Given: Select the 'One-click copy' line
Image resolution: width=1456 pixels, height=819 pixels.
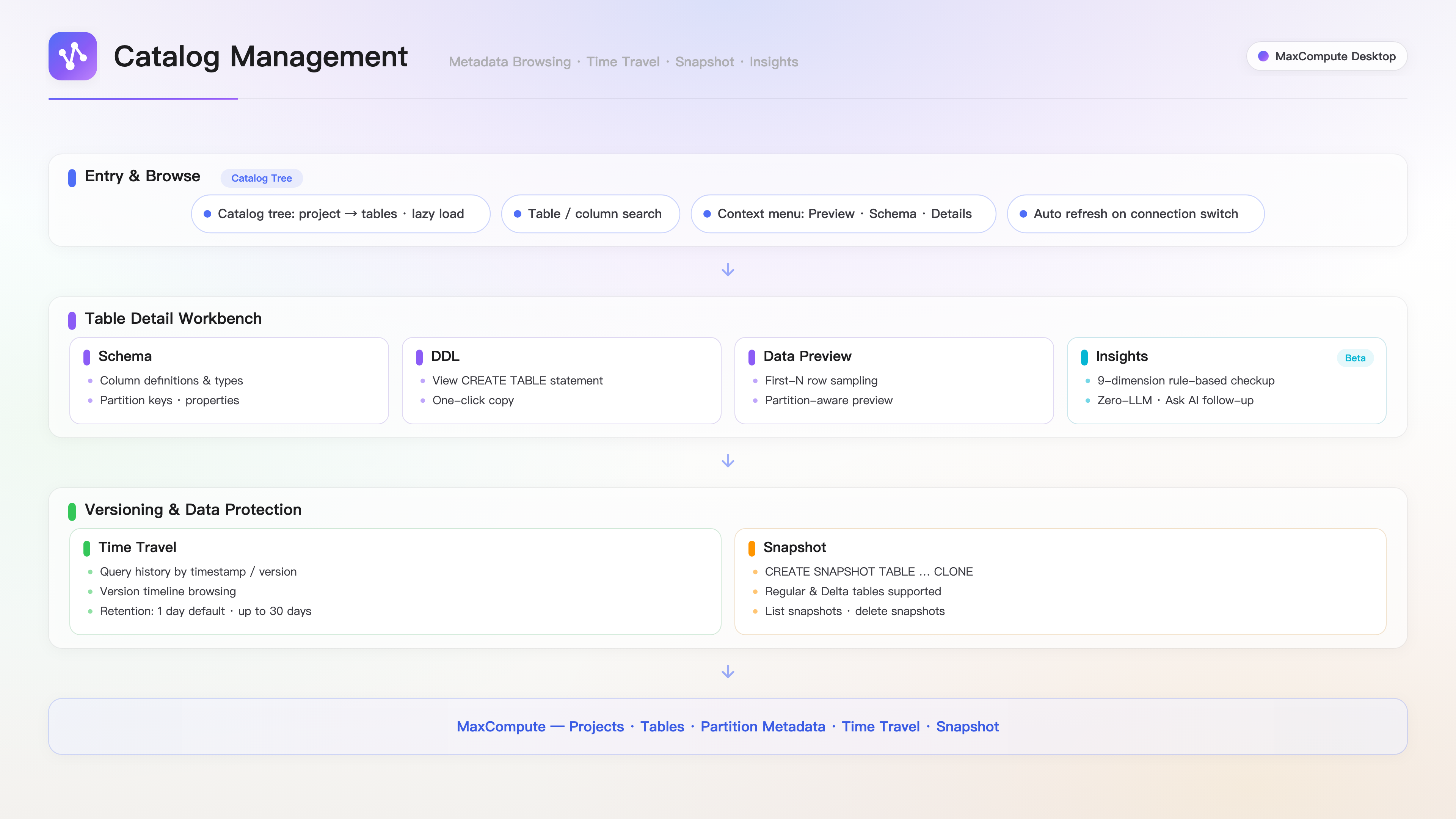Looking at the screenshot, I should click(x=473, y=400).
